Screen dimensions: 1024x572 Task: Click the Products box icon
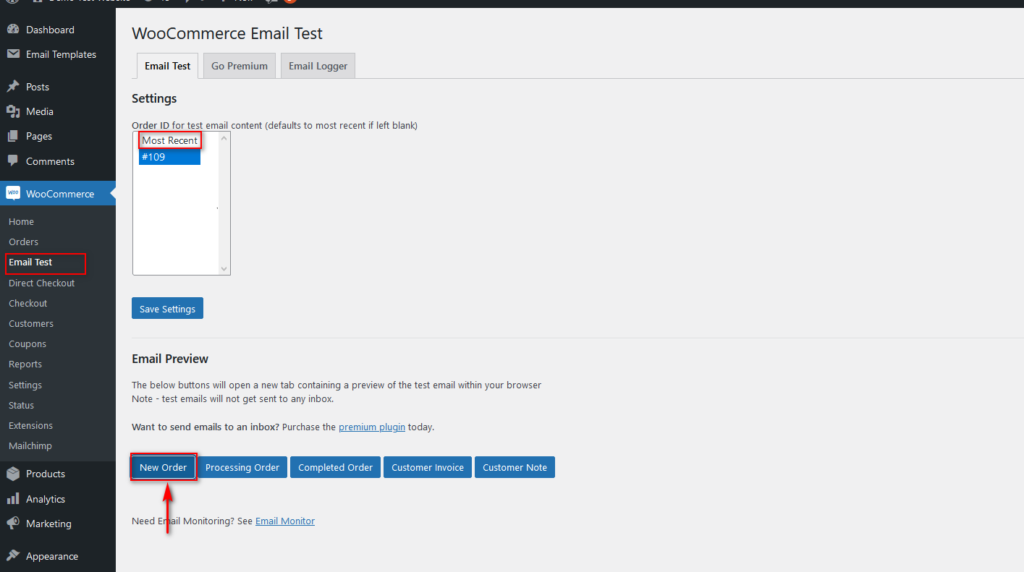13,473
